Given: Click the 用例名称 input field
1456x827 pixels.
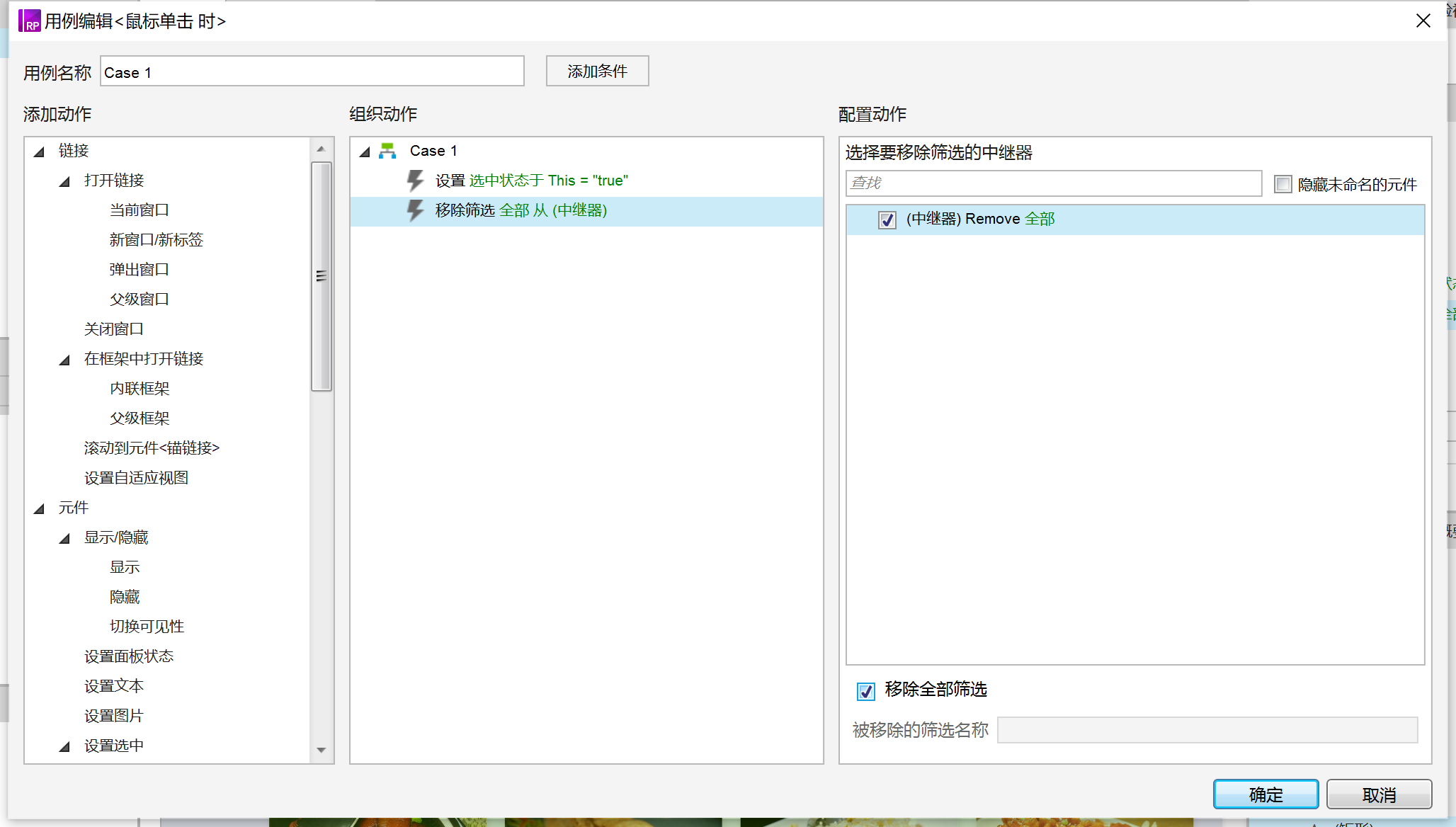Looking at the screenshot, I should point(312,72).
